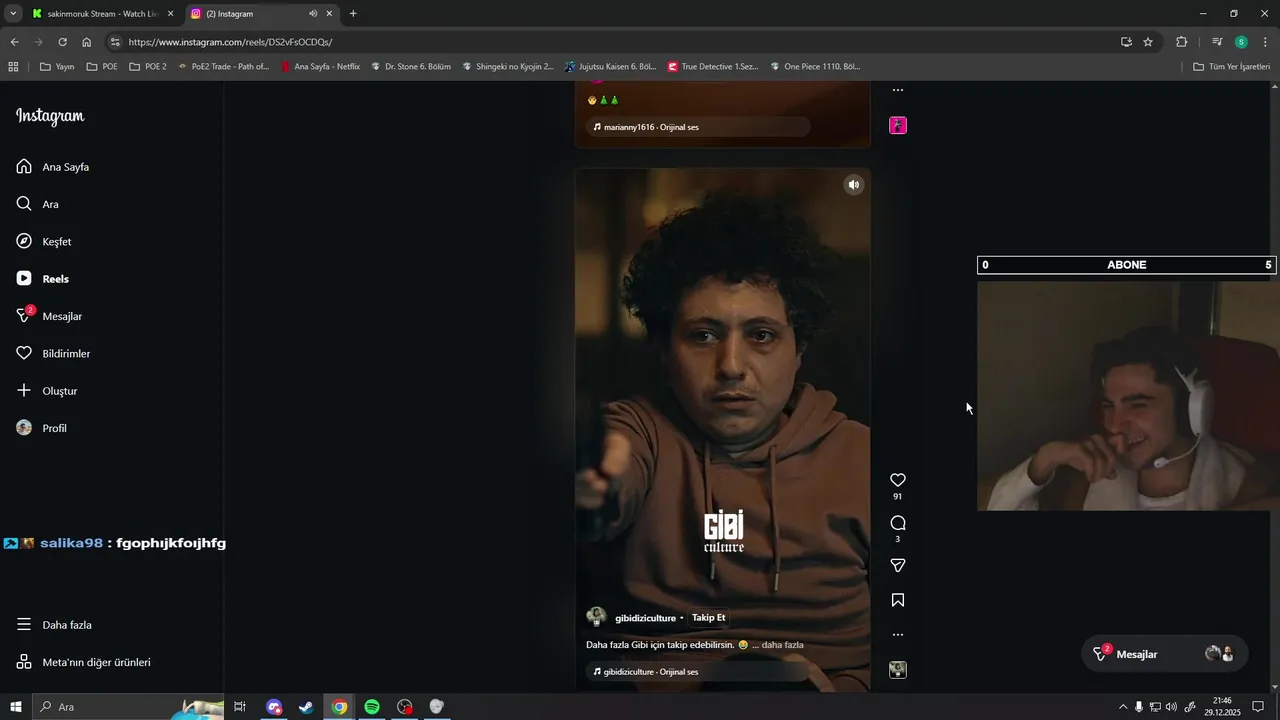Screen dimensions: 1280x720
Task: Open the Yayın bookmark folder
Action: pos(57,67)
